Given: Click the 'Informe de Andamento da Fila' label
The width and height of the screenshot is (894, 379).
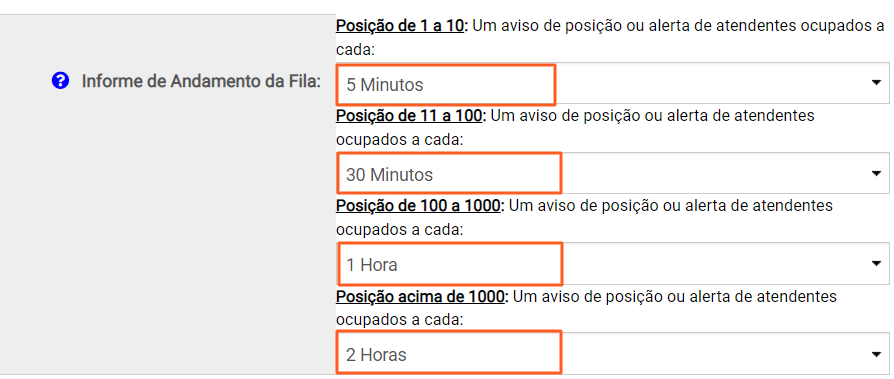Looking at the screenshot, I should [201, 81].
